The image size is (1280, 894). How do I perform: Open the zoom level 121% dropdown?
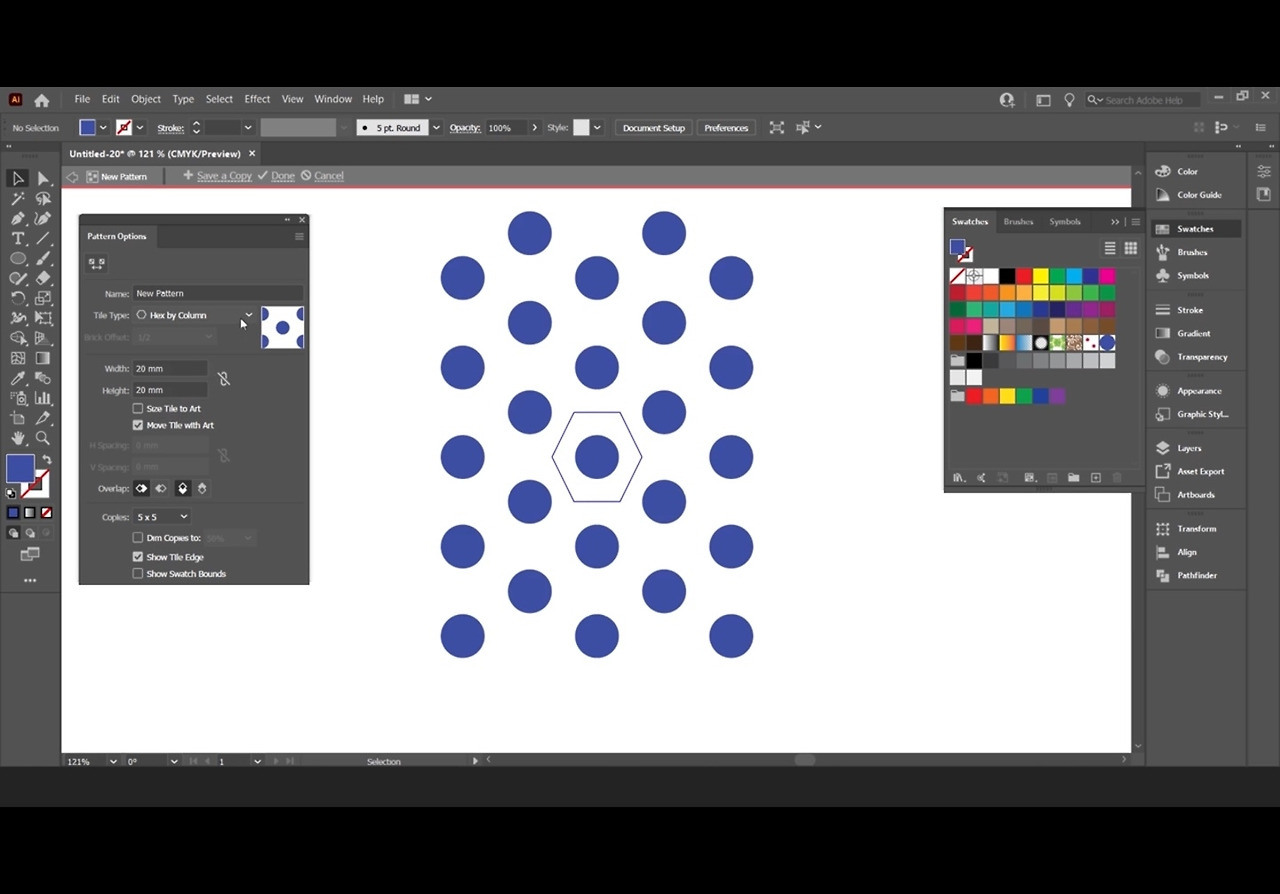coord(113,762)
